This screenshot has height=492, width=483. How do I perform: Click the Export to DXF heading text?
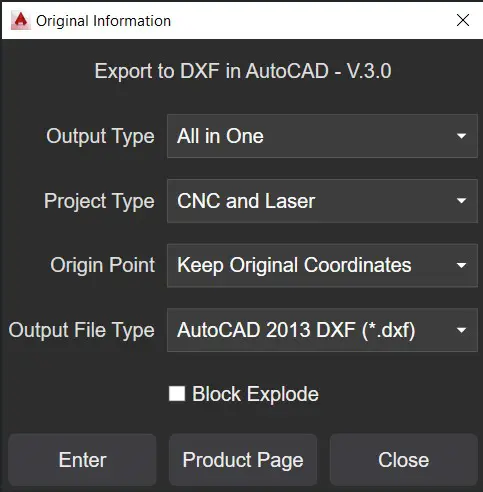[243, 71]
